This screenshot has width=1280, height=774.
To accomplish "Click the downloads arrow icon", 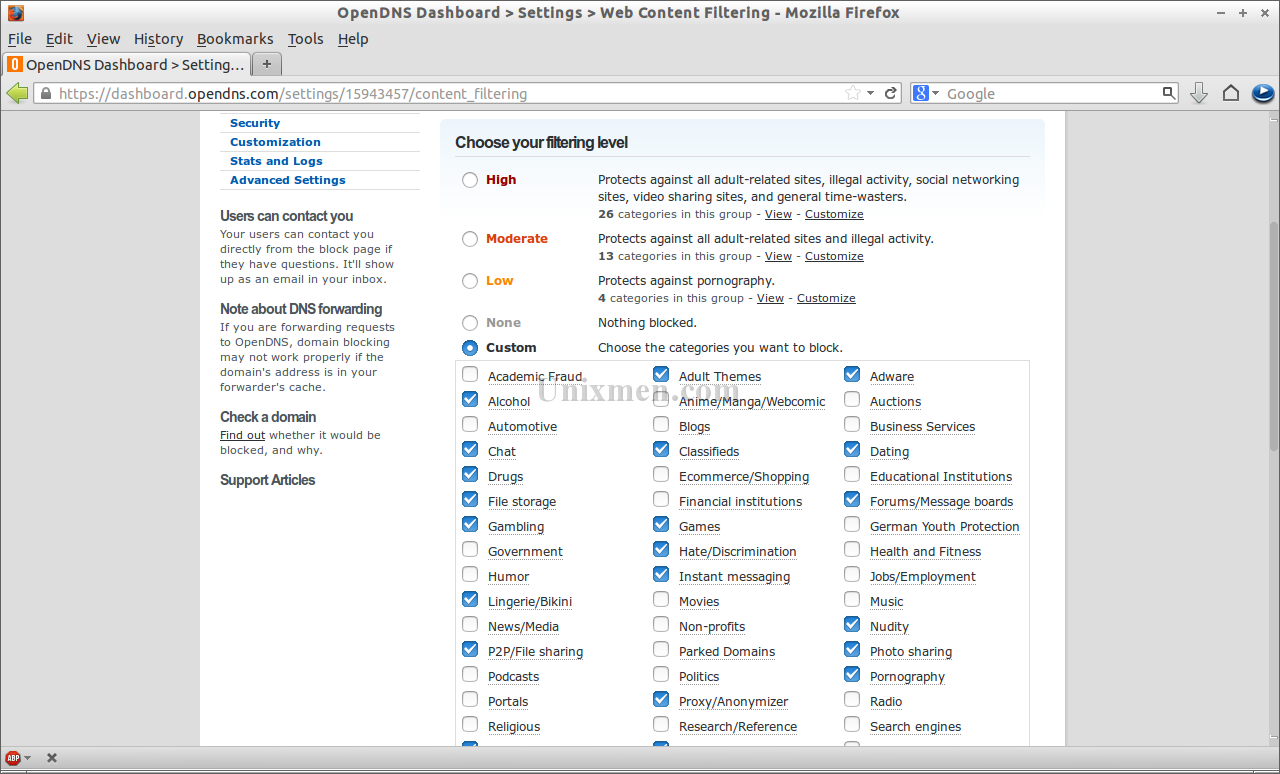I will (x=1199, y=93).
